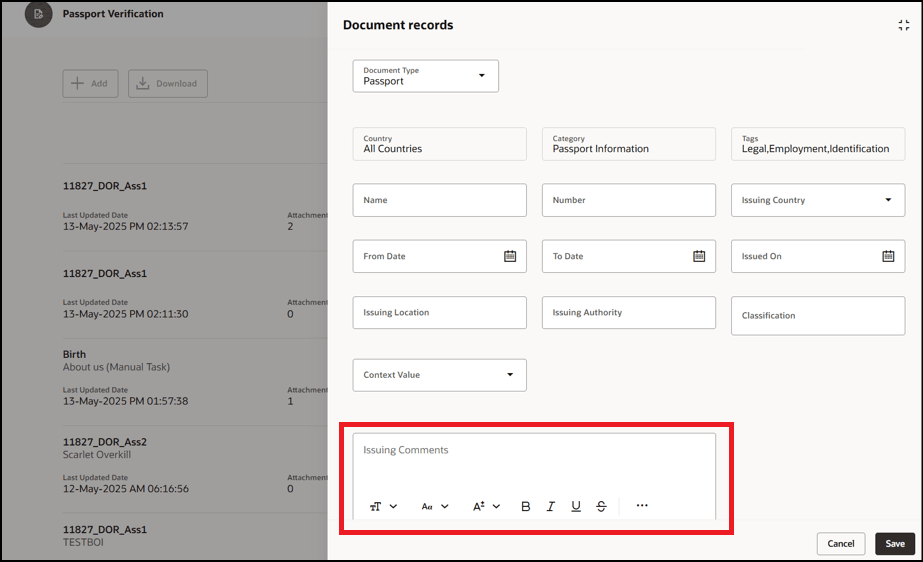Expand the Document Type dropdown
Viewport: 923px width, 562px height.
(426, 76)
